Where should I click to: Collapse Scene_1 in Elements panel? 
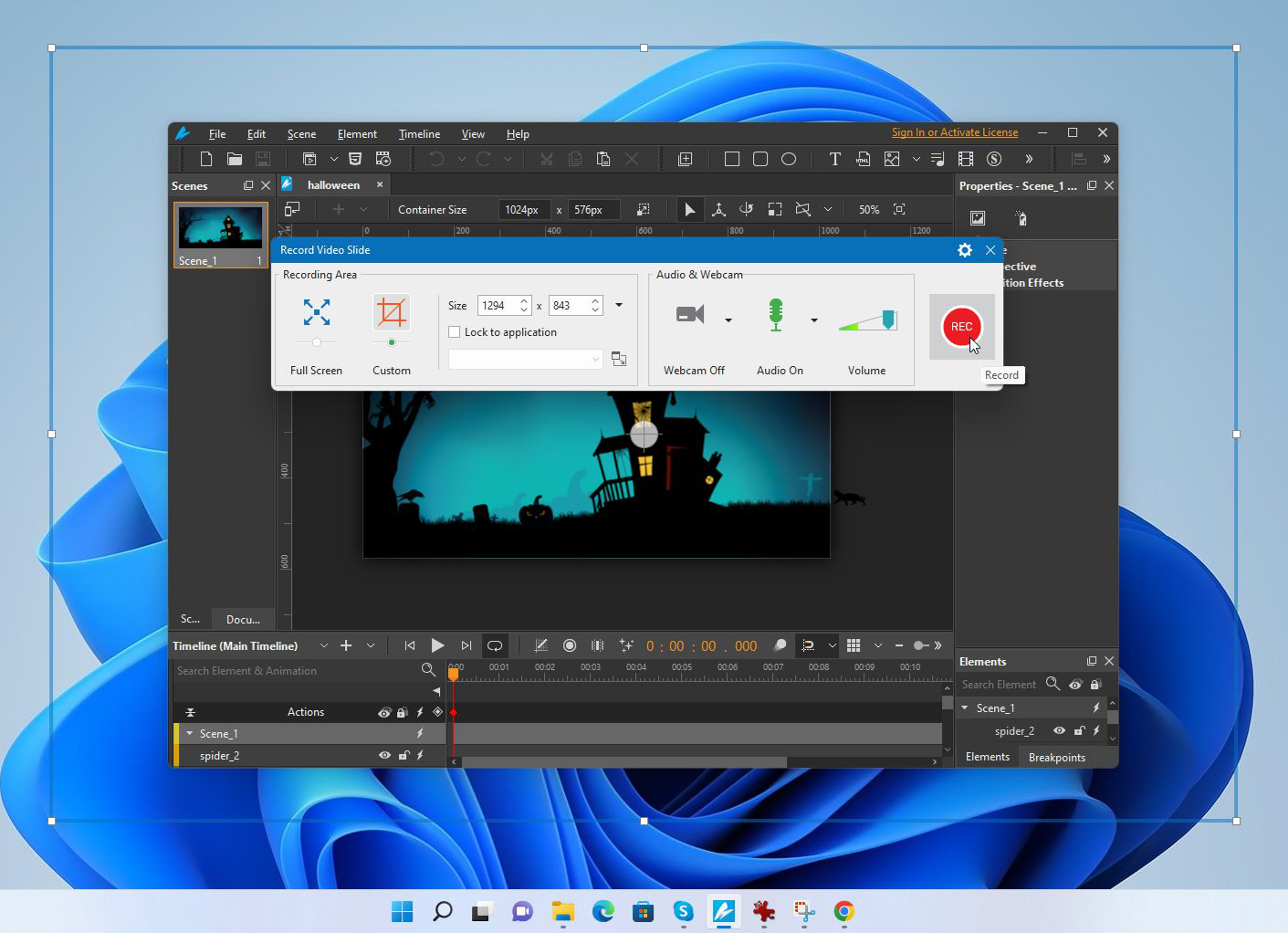(x=965, y=708)
